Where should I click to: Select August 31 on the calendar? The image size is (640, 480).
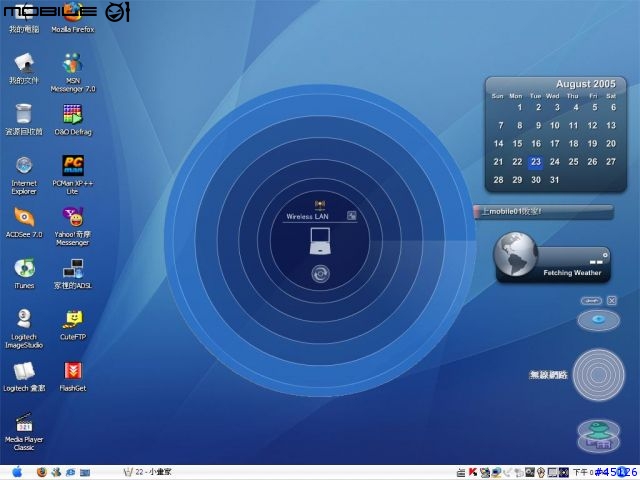554,180
